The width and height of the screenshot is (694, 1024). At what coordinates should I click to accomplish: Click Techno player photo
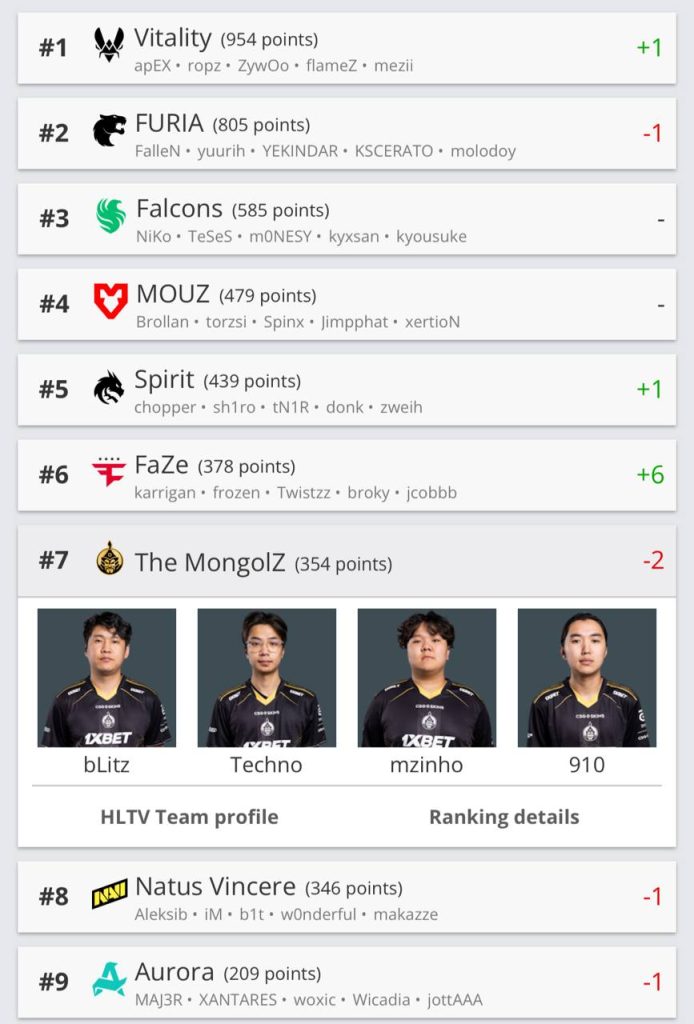267,678
